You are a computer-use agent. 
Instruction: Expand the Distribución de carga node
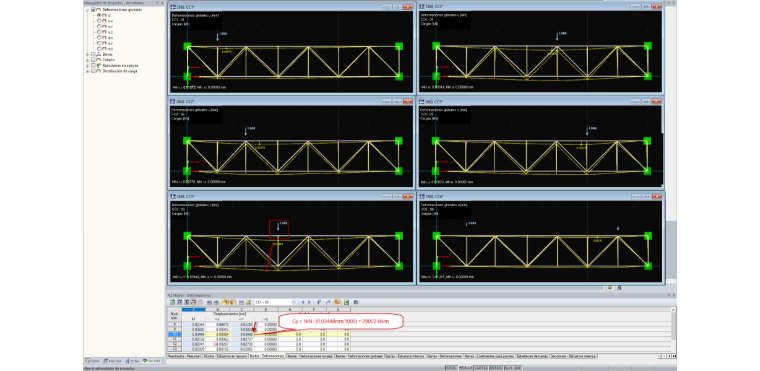(x=87, y=71)
